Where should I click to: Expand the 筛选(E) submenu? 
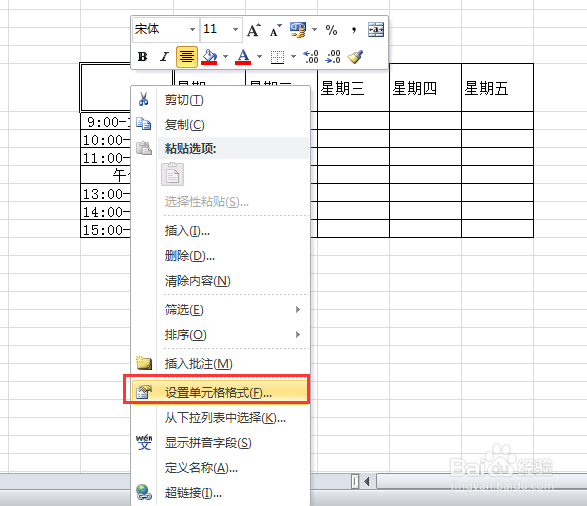[x=220, y=310]
